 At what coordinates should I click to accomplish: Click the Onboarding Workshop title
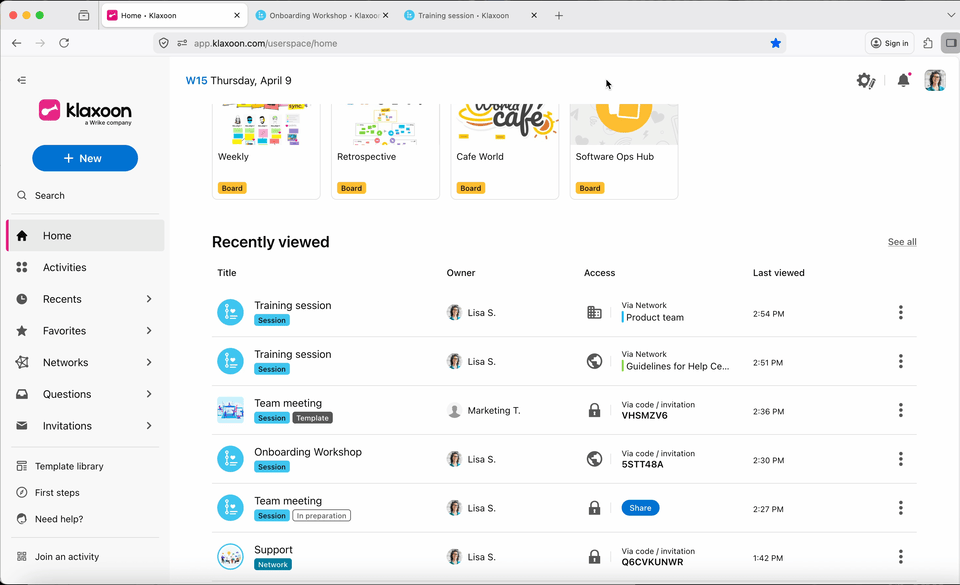(308, 452)
